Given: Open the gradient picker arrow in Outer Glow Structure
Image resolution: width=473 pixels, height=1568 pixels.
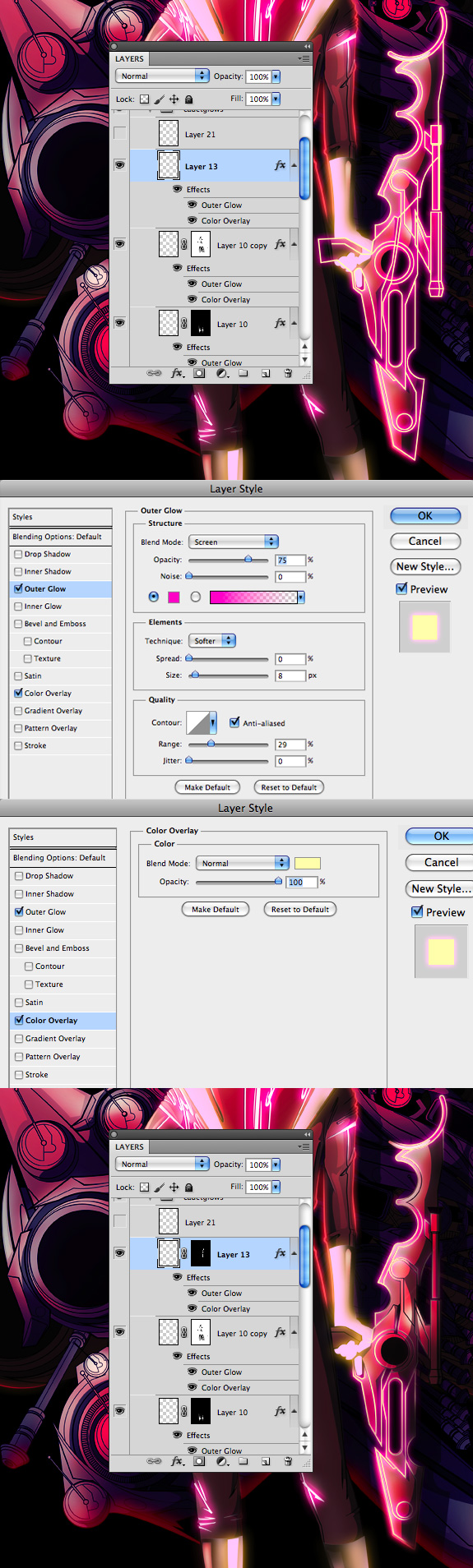Looking at the screenshot, I should pyautogui.click(x=301, y=597).
